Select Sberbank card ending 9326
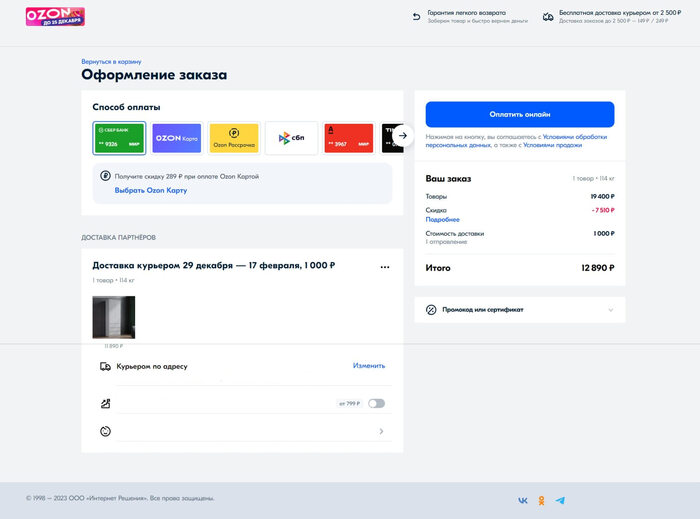700x519 pixels. click(120, 138)
